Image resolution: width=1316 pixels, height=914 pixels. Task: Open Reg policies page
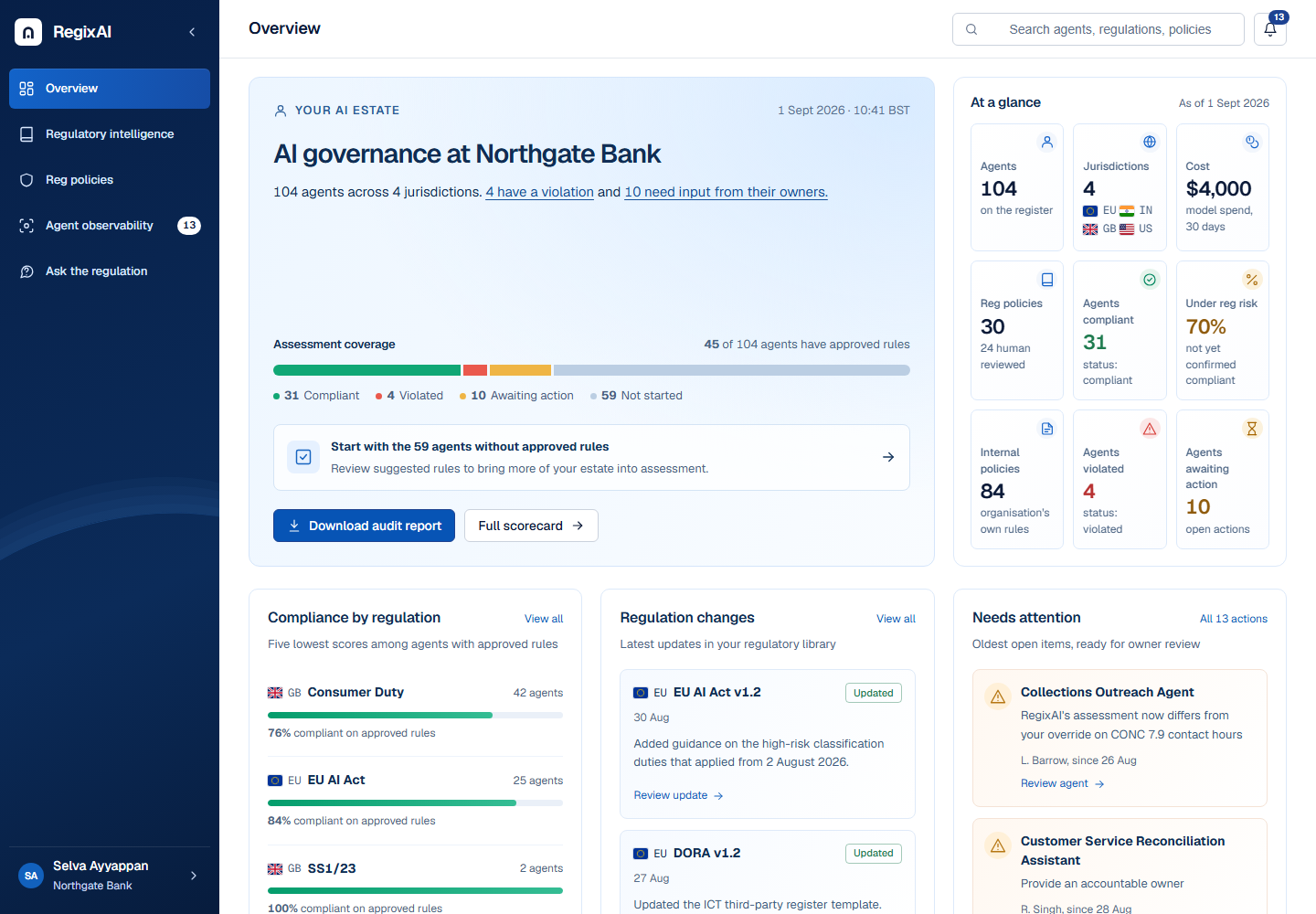(110, 180)
